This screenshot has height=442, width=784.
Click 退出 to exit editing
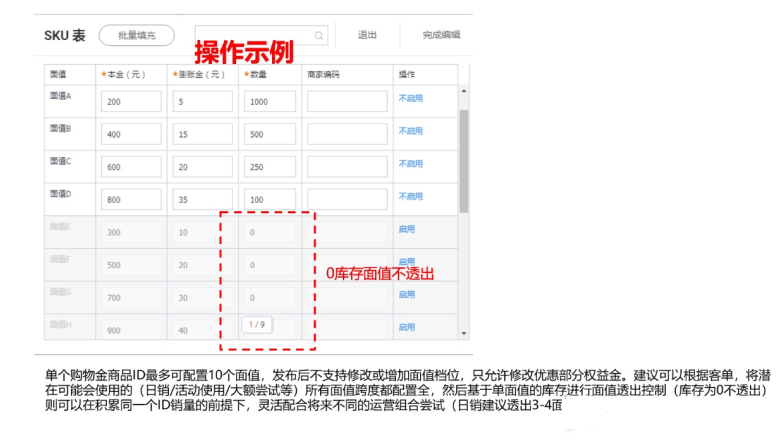[x=367, y=35]
